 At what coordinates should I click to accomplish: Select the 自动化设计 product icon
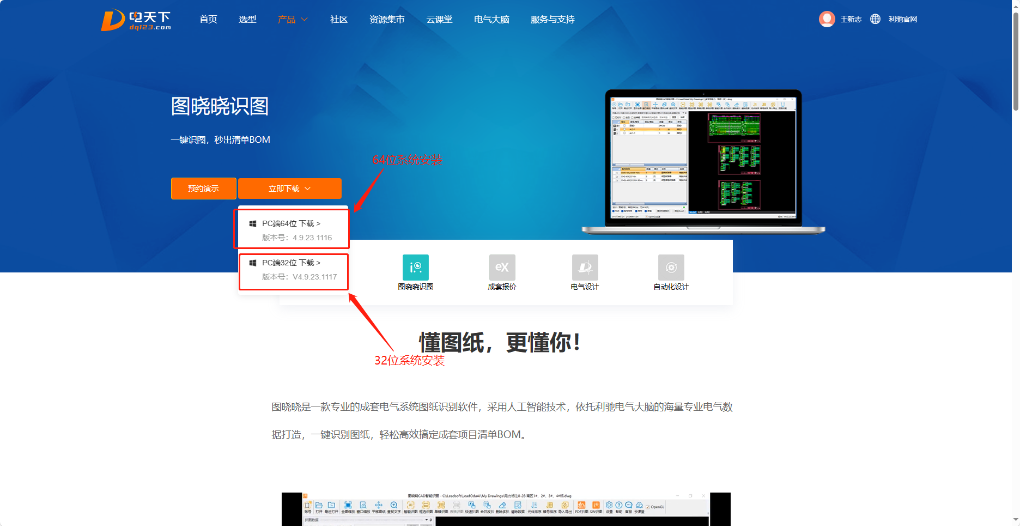coord(671,267)
